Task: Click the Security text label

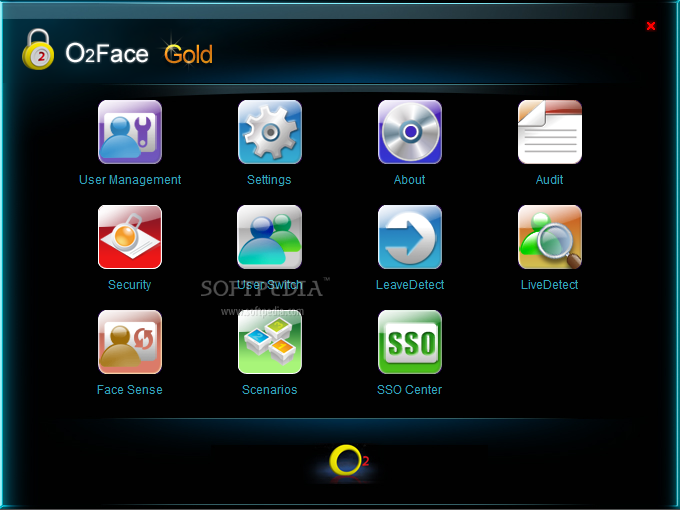Action: click(x=130, y=285)
